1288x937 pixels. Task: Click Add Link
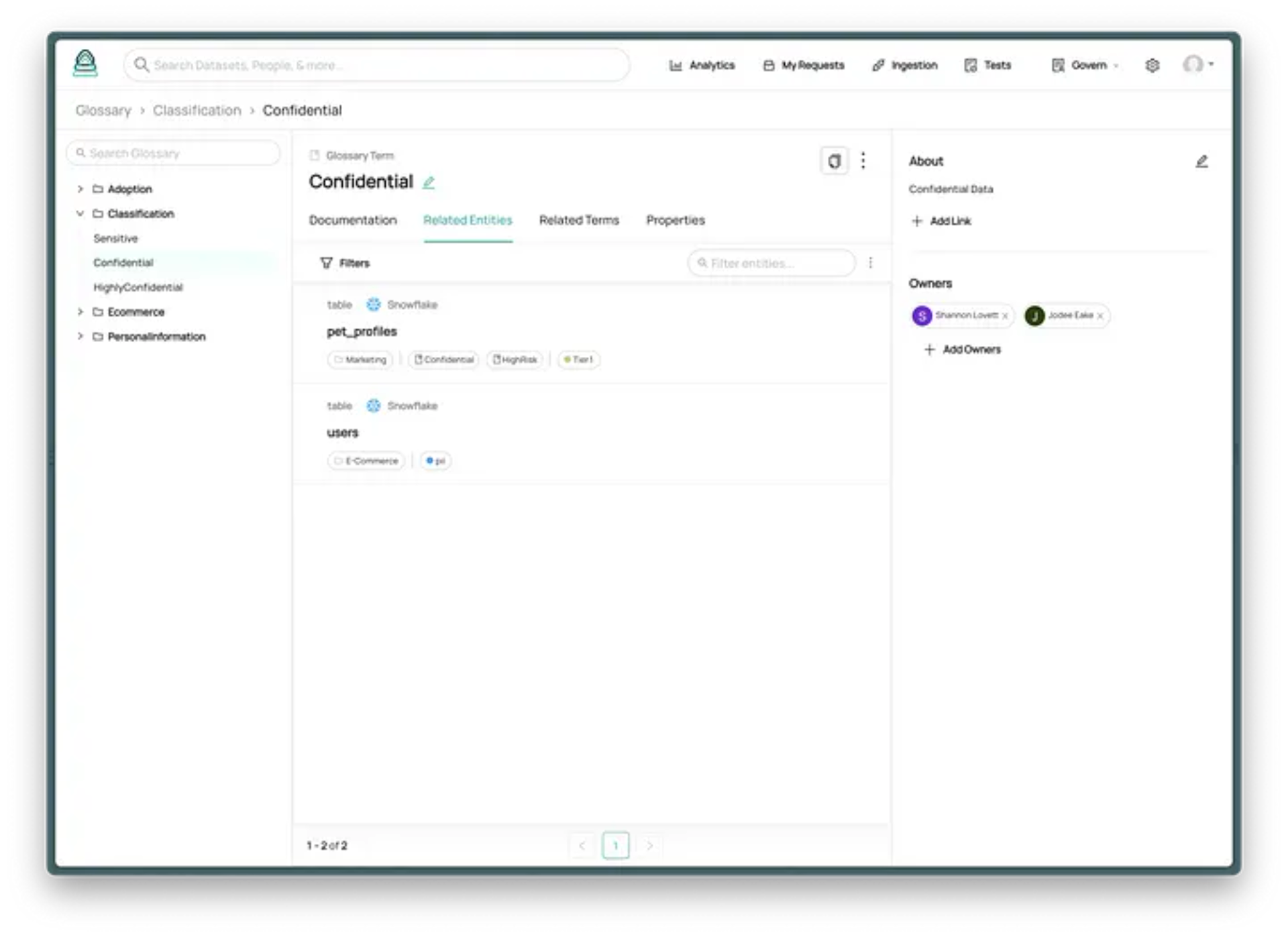pyautogui.click(x=941, y=221)
